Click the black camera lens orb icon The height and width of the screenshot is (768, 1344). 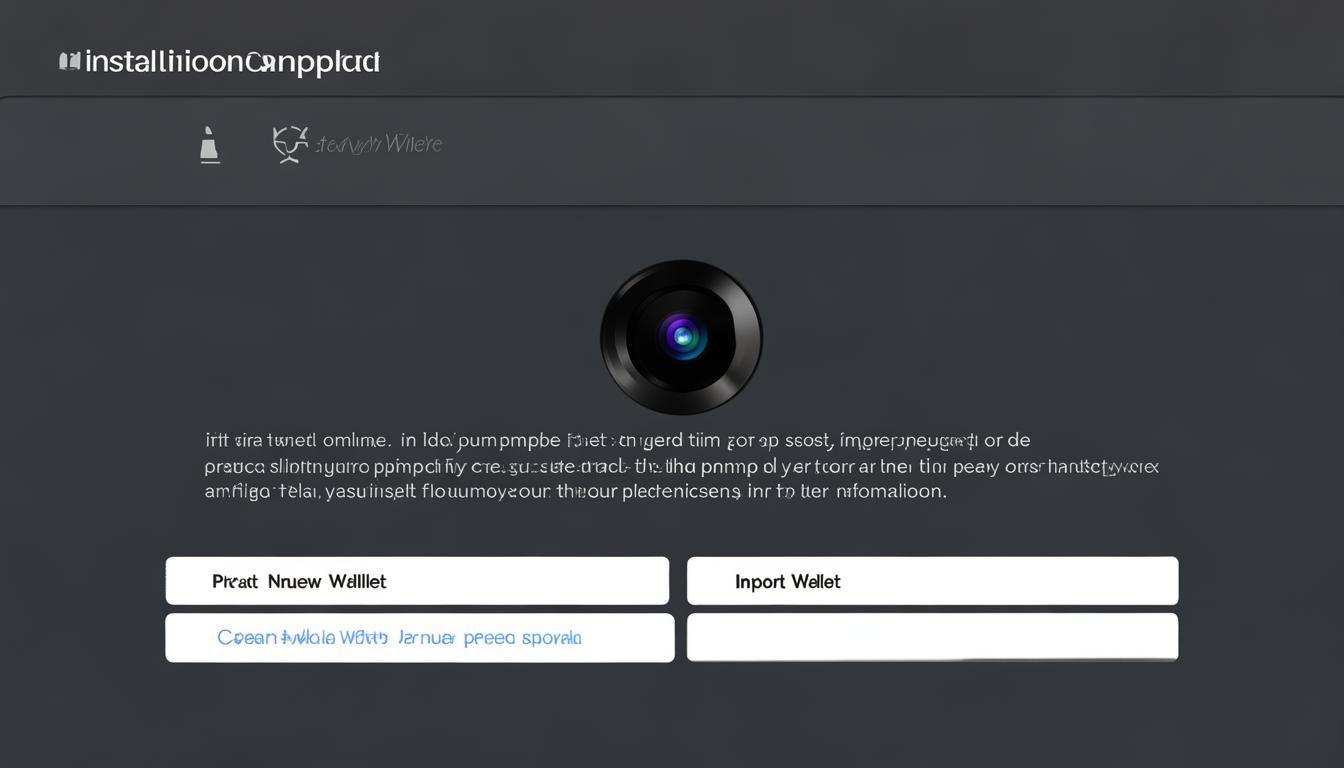[x=681, y=337]
